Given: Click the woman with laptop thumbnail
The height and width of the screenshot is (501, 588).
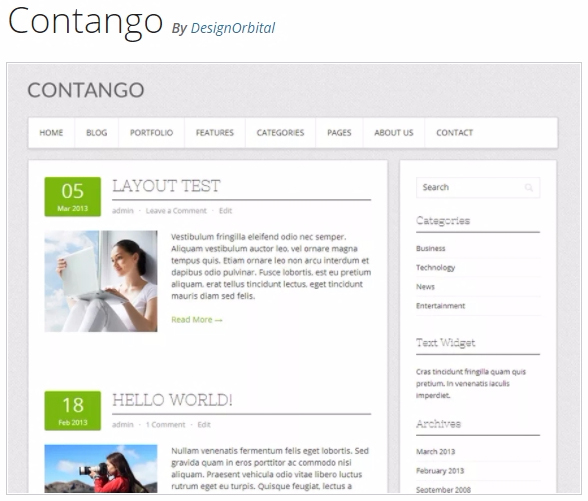Looking at the screenshot, I should 101,281.
